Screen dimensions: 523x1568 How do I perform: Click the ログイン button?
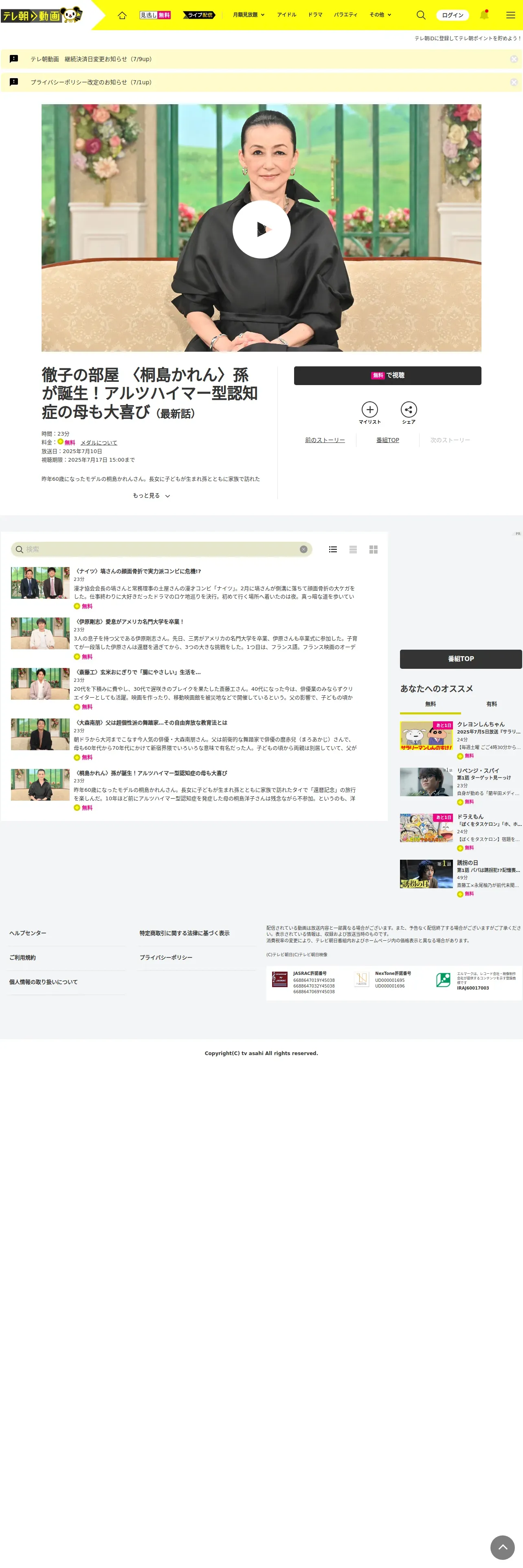(x=453, y=15)
